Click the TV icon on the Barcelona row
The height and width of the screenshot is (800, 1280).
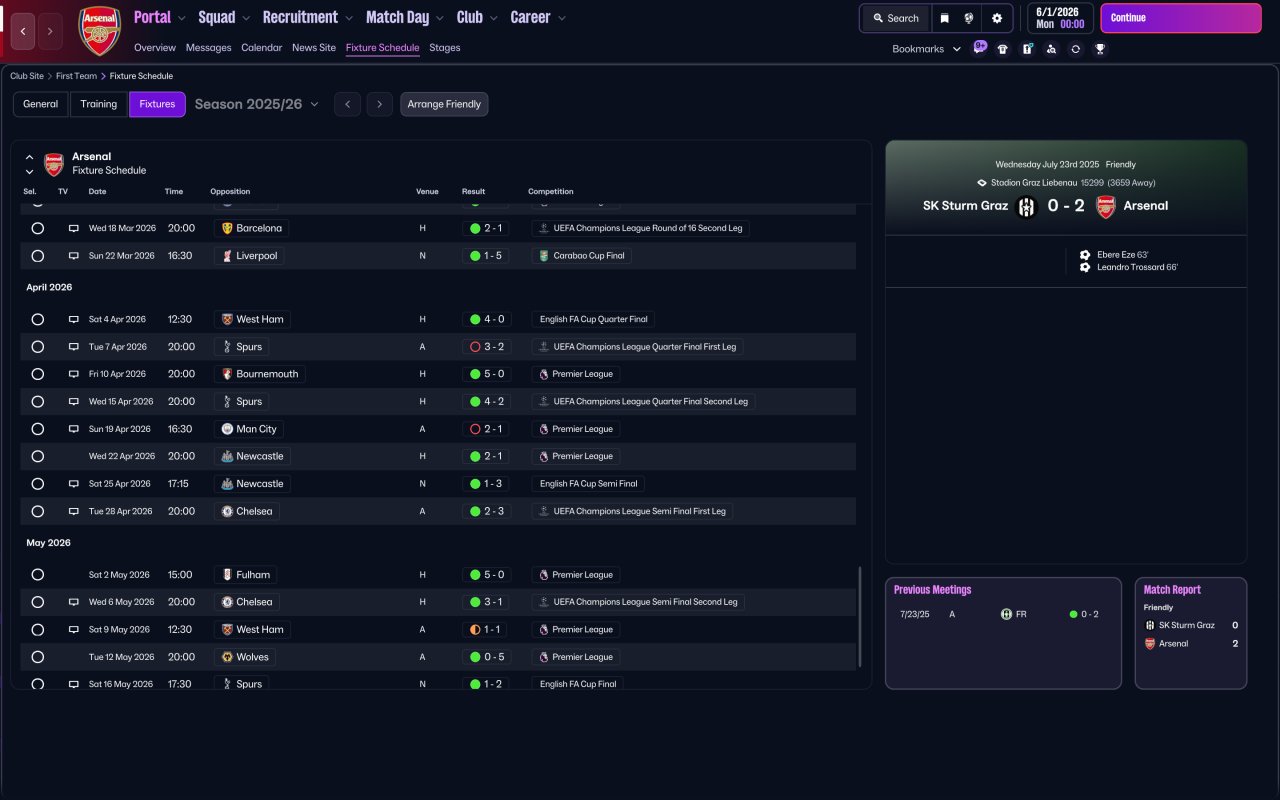click(x=73, y=228)
